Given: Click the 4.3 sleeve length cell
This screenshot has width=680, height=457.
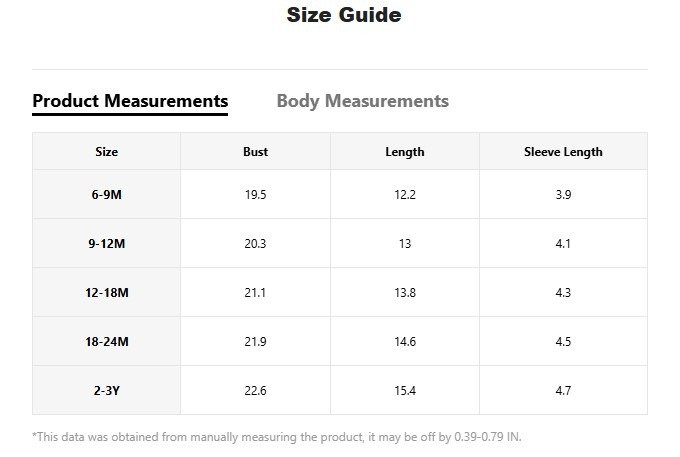Looking at the screenshot, I should [x=563, y=293].
